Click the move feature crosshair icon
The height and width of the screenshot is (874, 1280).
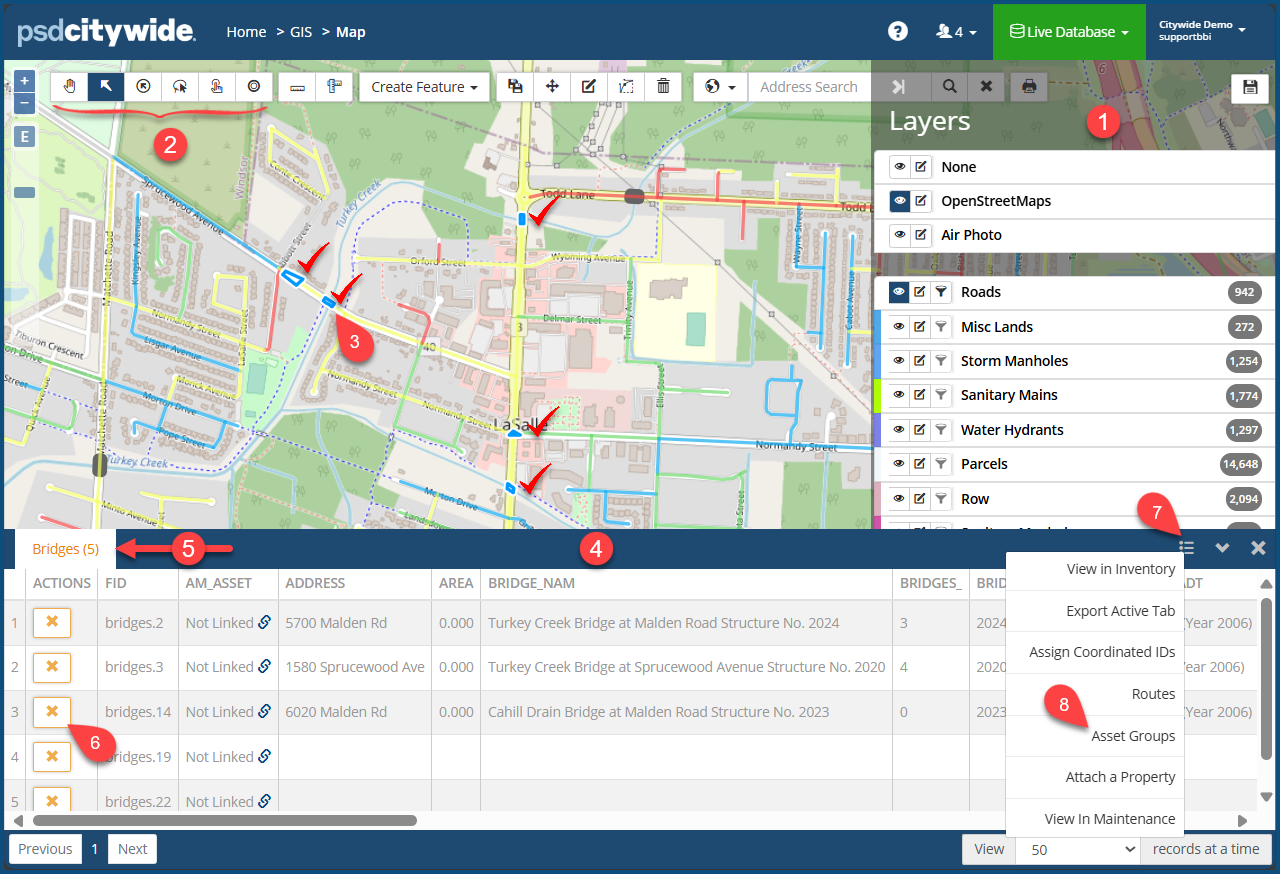pos(552,87)
